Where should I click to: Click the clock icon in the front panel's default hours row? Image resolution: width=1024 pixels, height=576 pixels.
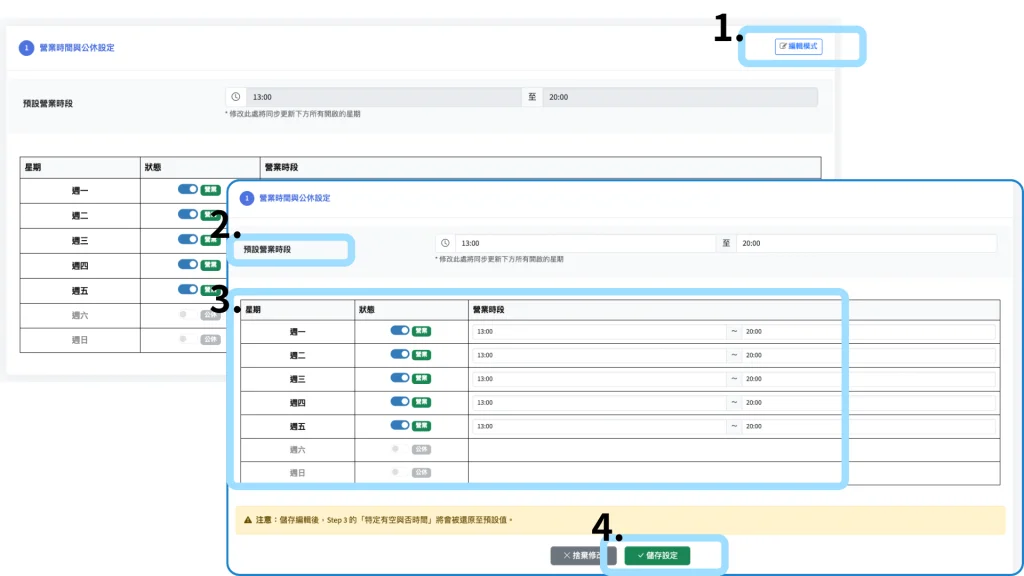(x=445, y=243)
